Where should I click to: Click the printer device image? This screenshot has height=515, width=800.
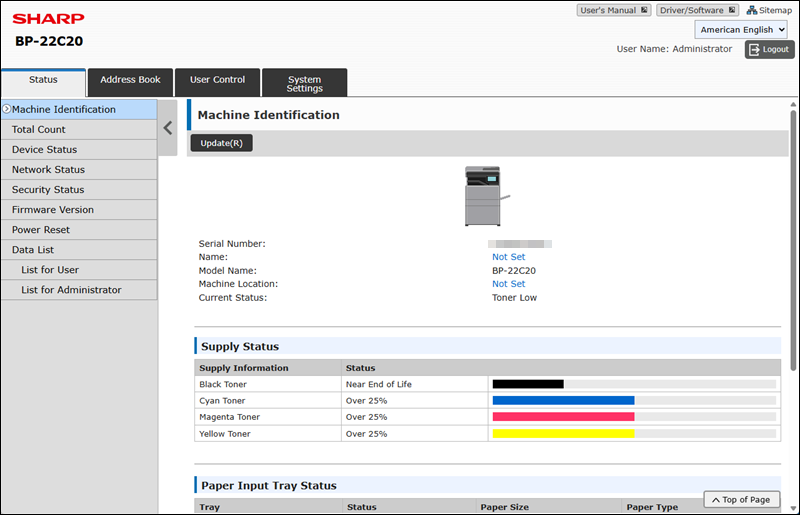tap(486, 196)
